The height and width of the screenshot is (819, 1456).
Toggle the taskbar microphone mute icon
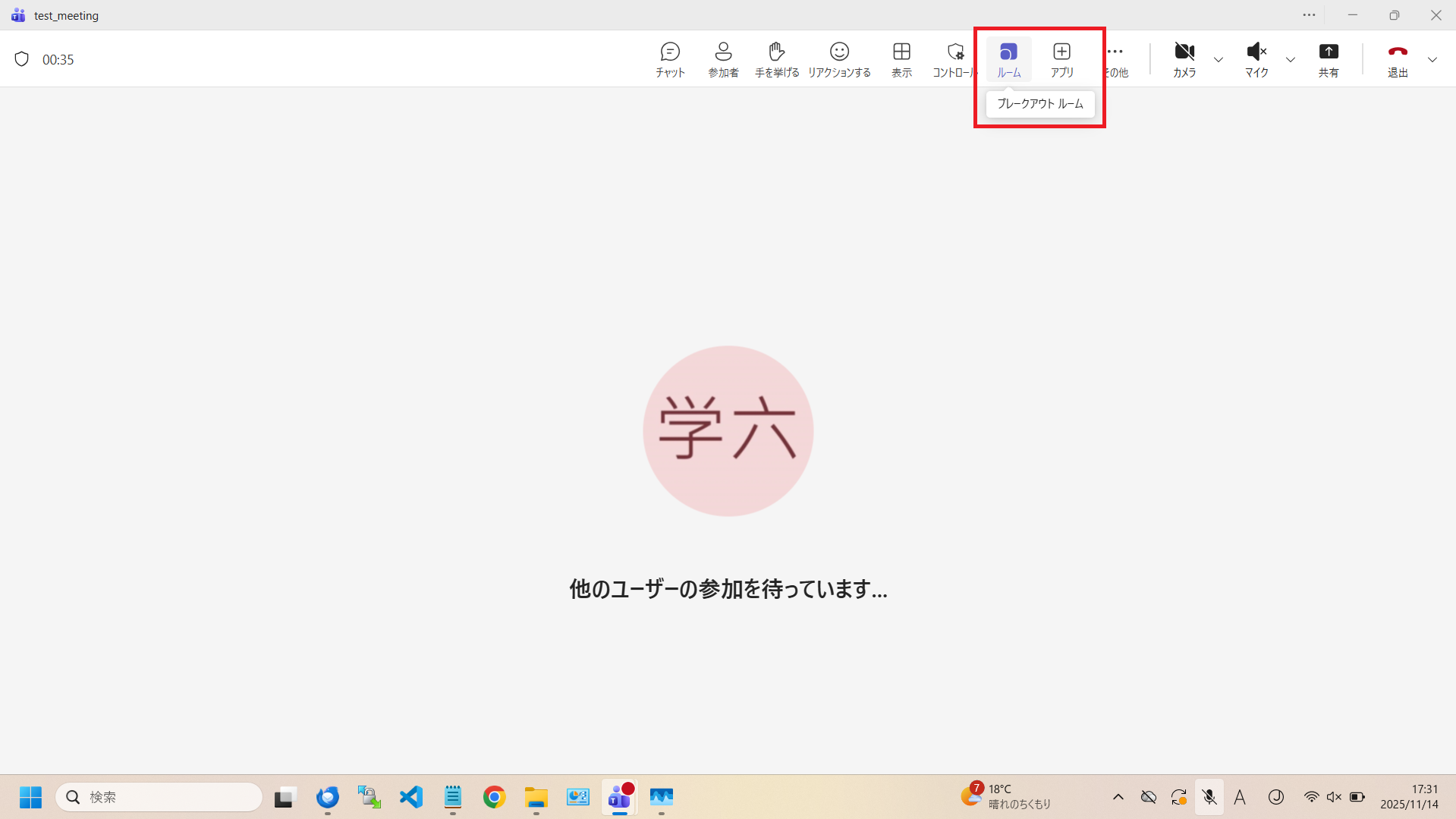pos(1209,797)
